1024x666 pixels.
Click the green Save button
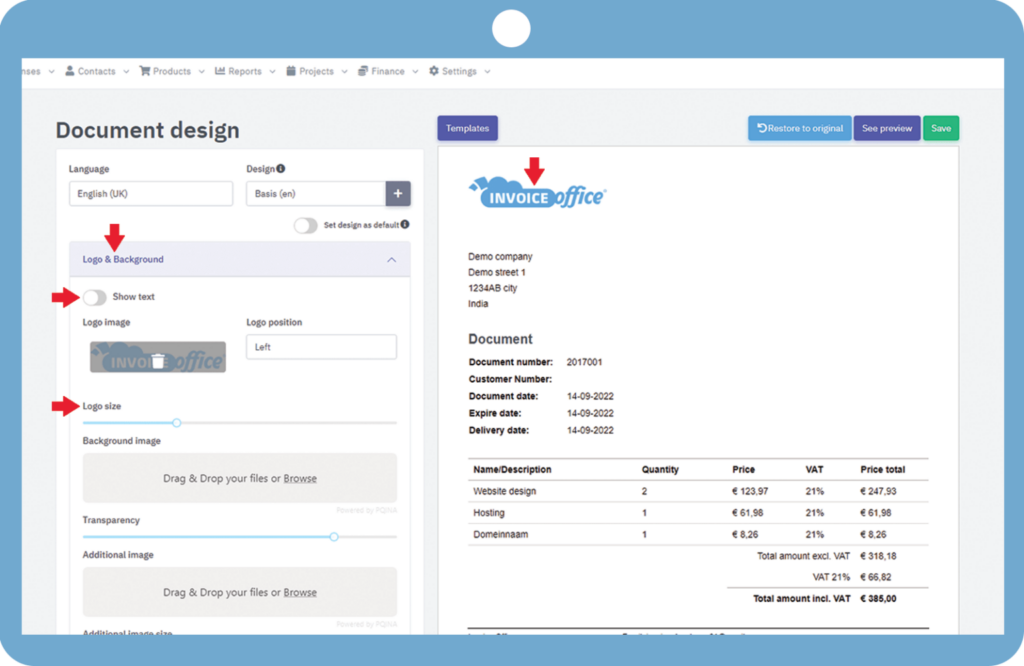940,128
